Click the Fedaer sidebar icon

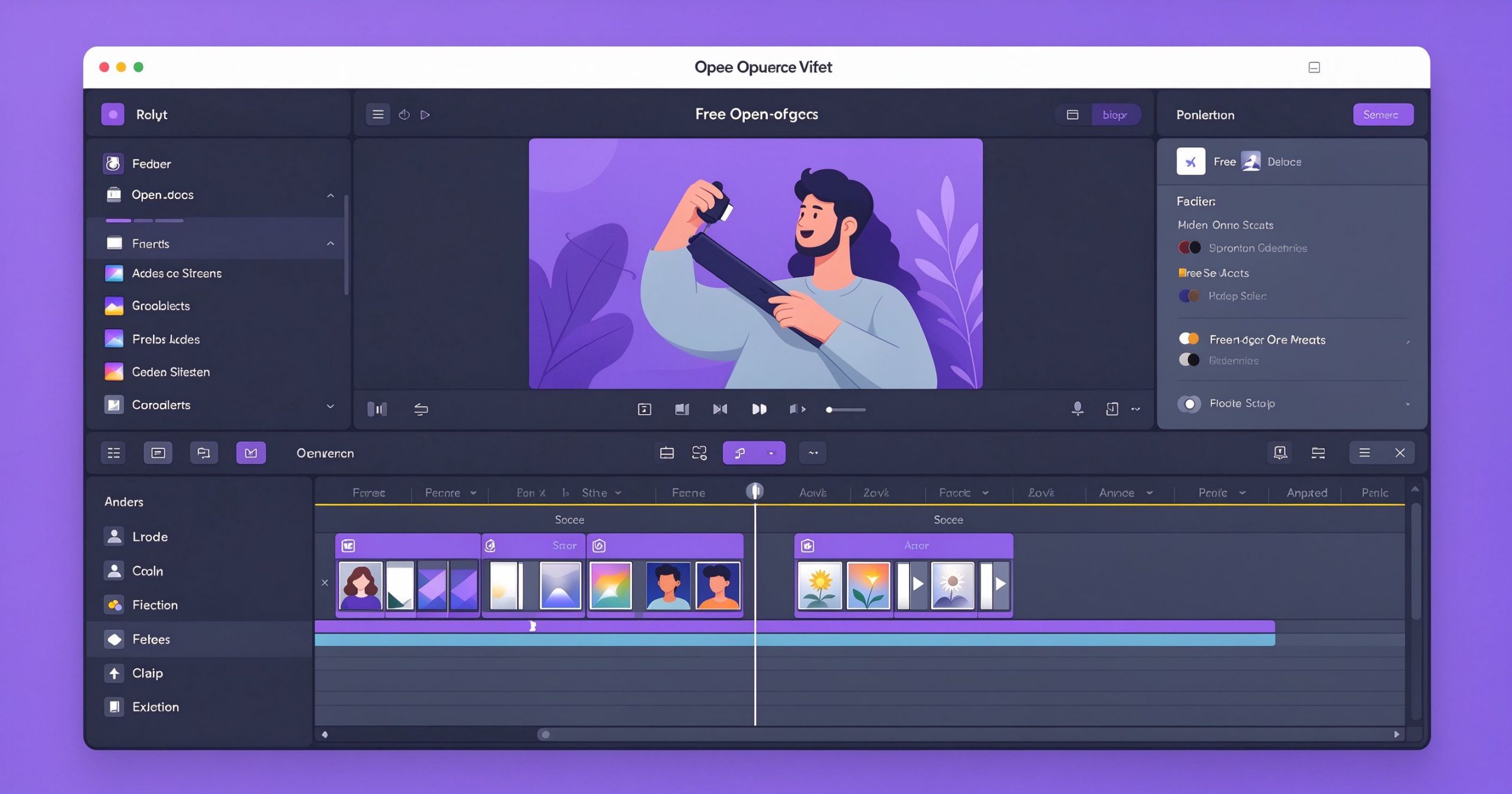pos(113,163)
